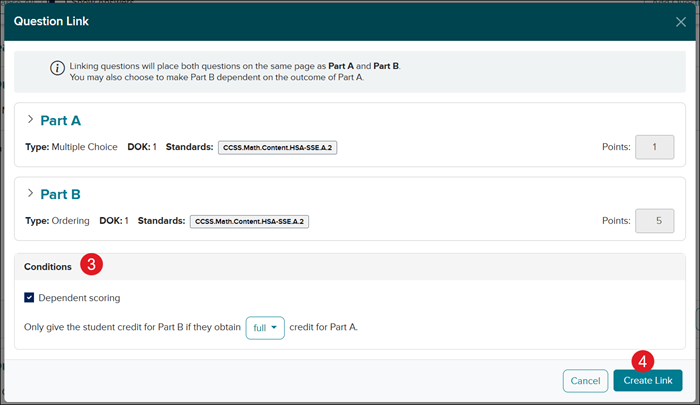Click the red number 4 marker
This screenshot has width=700, height=405.
[643, 361]
